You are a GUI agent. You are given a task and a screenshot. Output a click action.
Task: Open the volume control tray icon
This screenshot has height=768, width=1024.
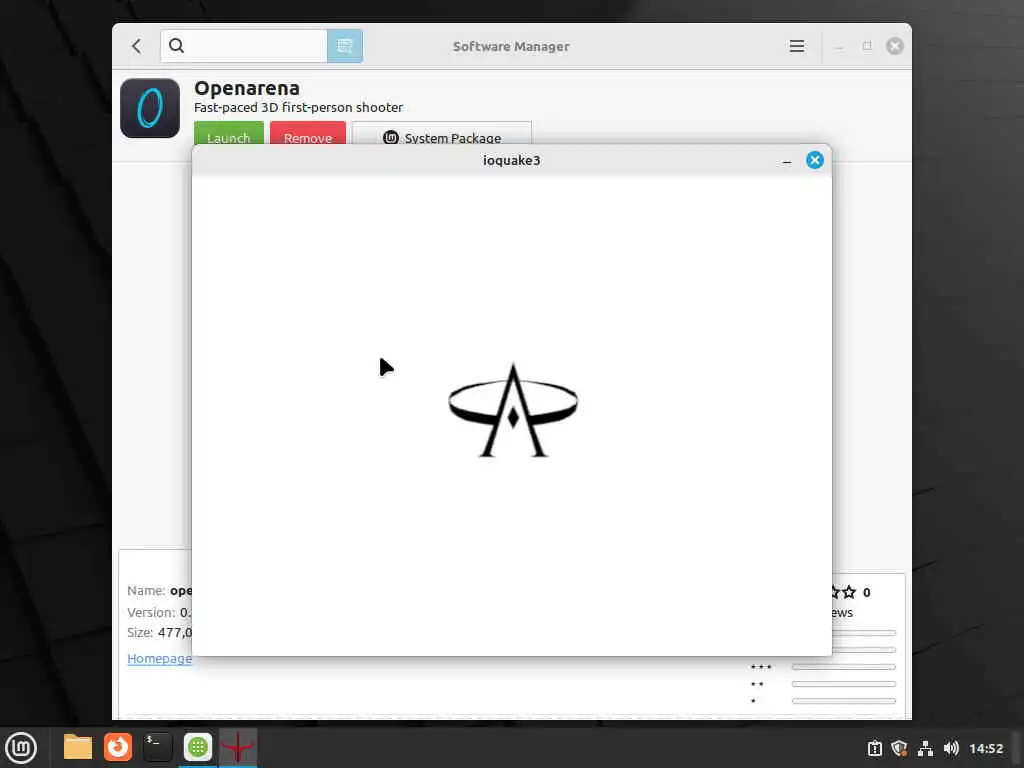tap(951, 748)
